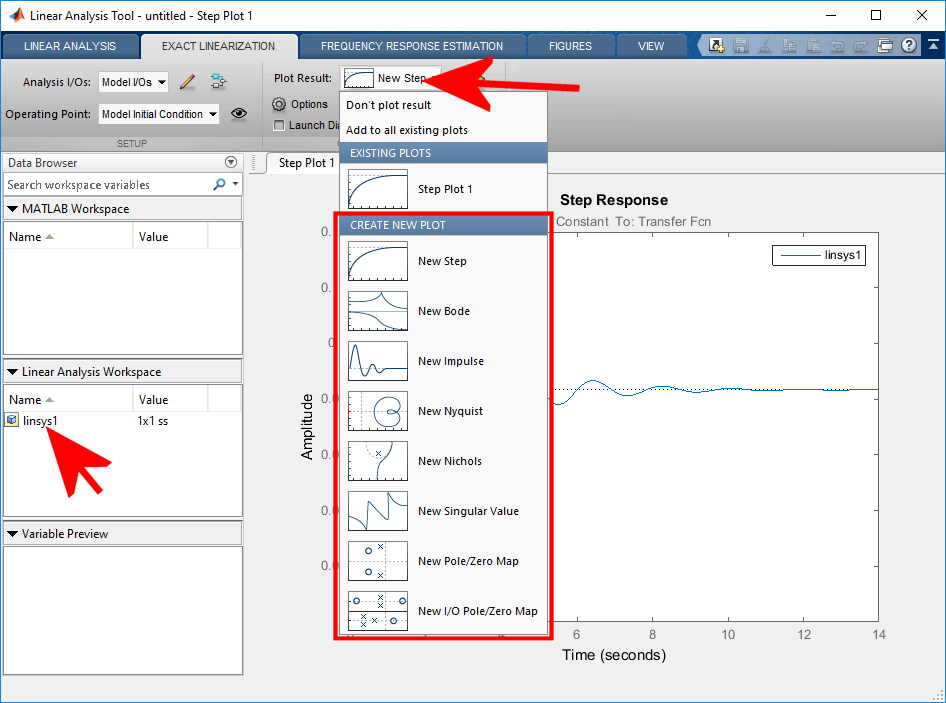Click the Value column header in MATLAB Workspace
The image size is (946, 703).
[170, 237]
